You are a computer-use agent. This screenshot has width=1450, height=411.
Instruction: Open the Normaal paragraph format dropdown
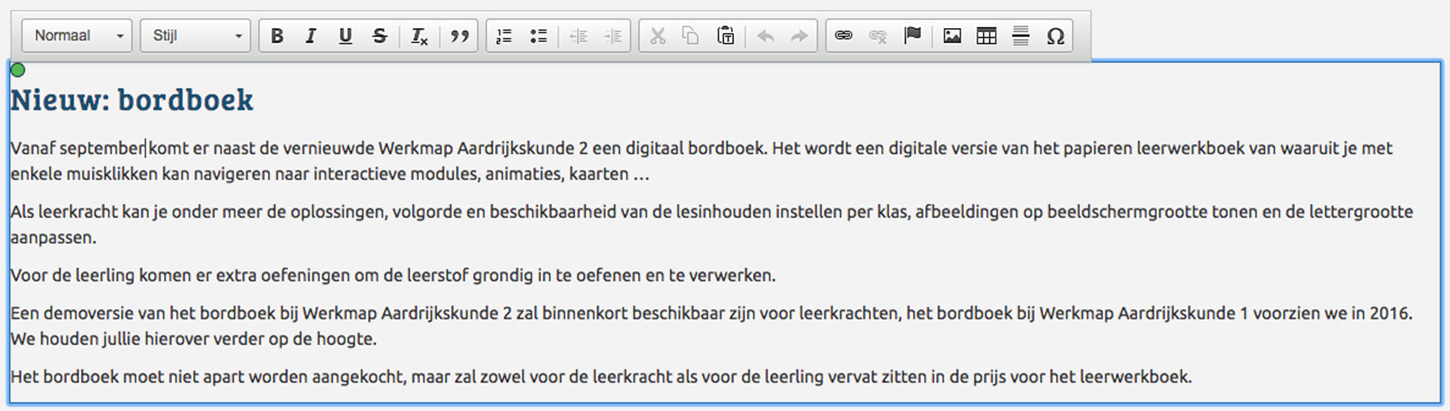tap(78, 36)
